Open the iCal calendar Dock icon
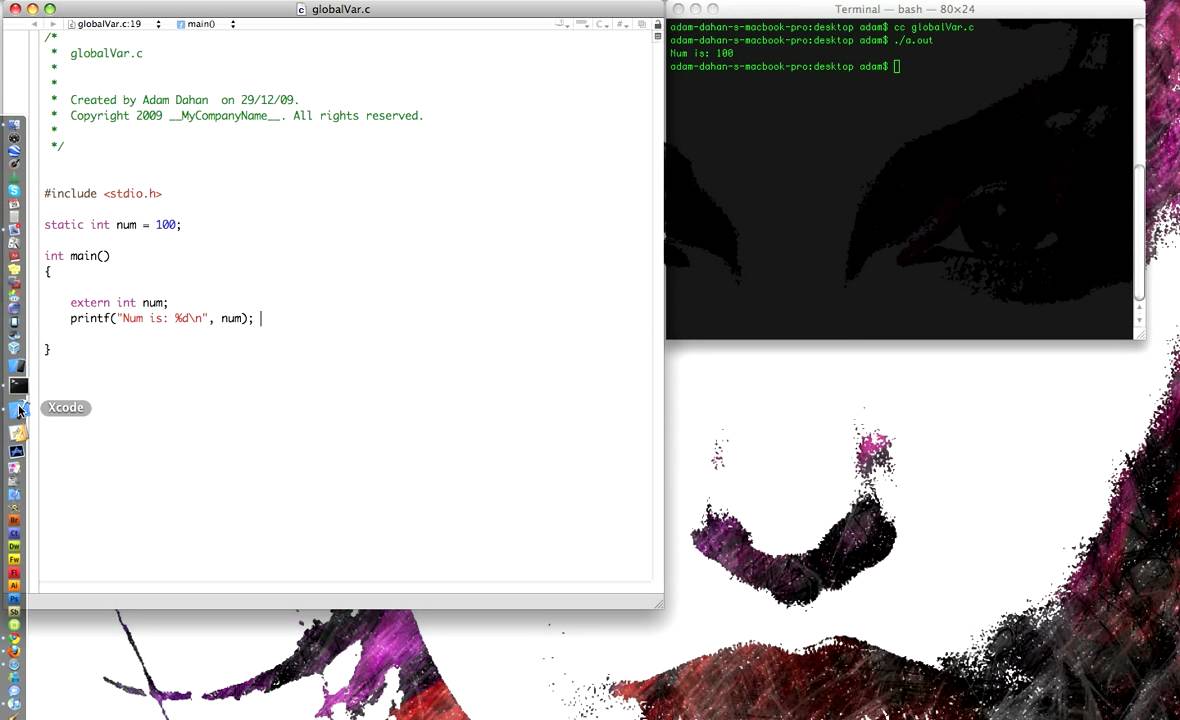Screen dimensions: 1180x720 click(x=14, y=204)
